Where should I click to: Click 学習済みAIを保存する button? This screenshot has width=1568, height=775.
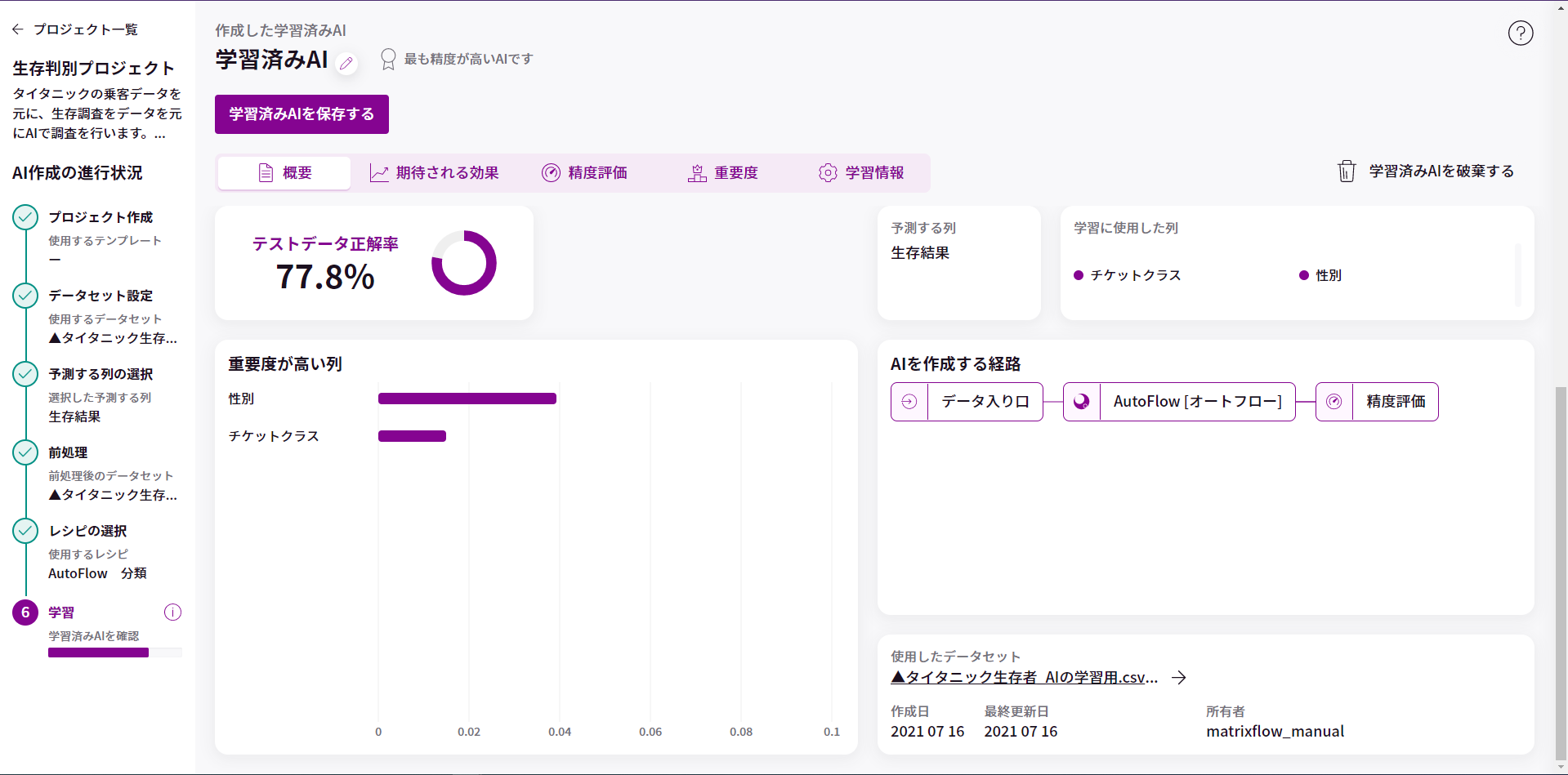coord(302,114)
